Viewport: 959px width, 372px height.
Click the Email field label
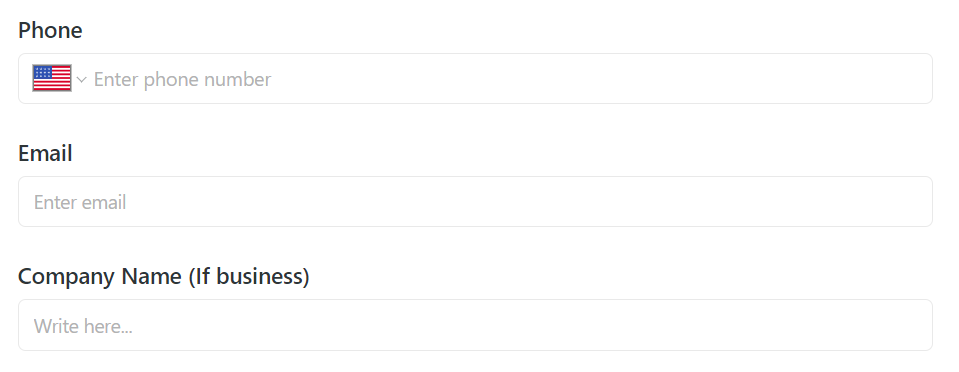(x=45, y=153)
